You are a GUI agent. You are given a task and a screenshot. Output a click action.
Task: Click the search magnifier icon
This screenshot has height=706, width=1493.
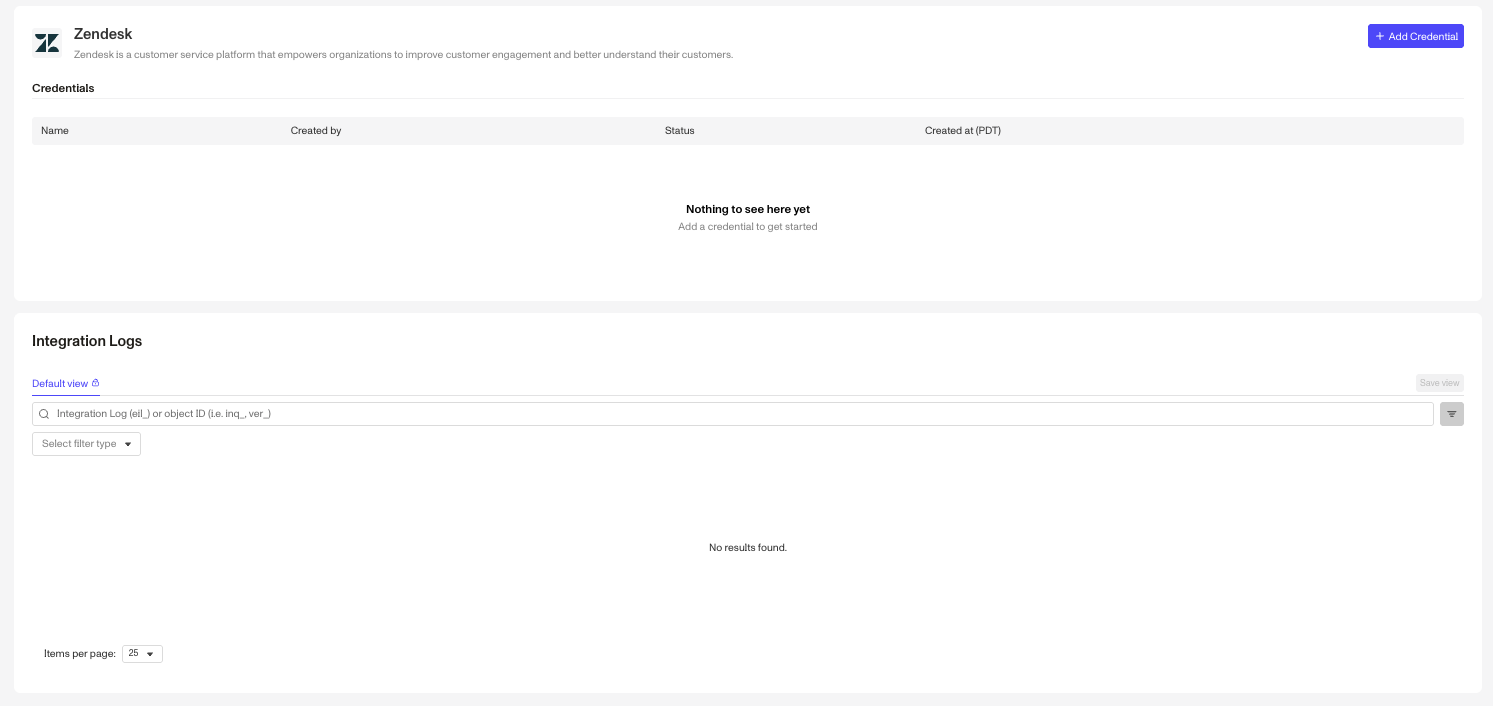[44, 414]
